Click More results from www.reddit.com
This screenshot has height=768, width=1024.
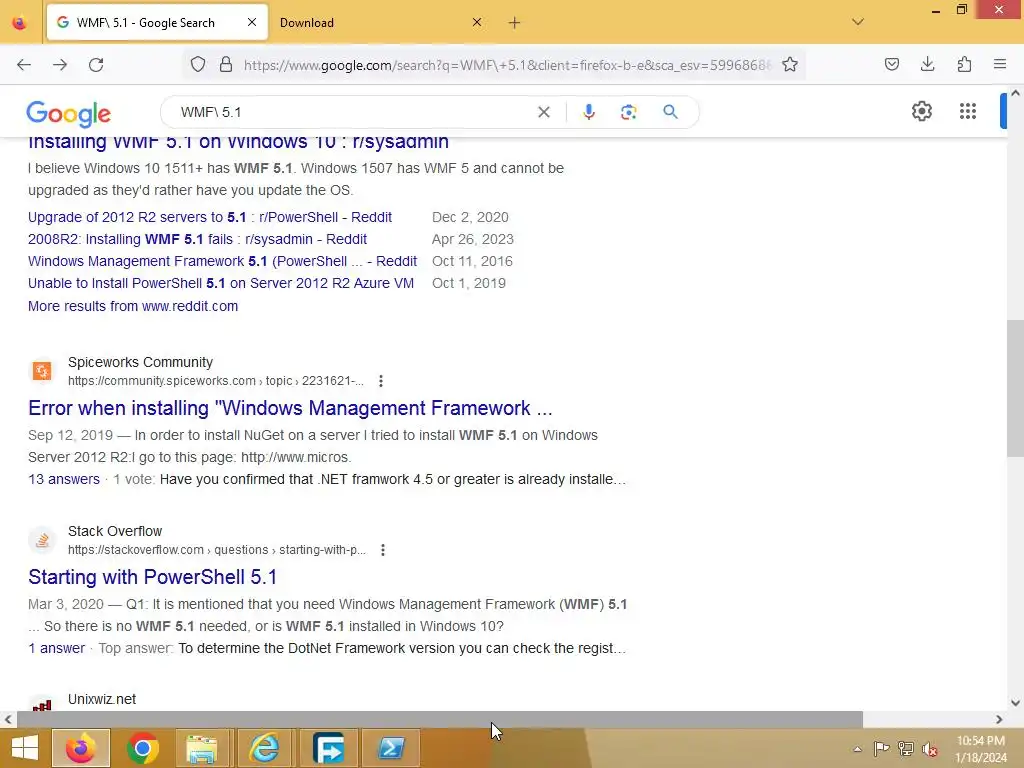133,306
